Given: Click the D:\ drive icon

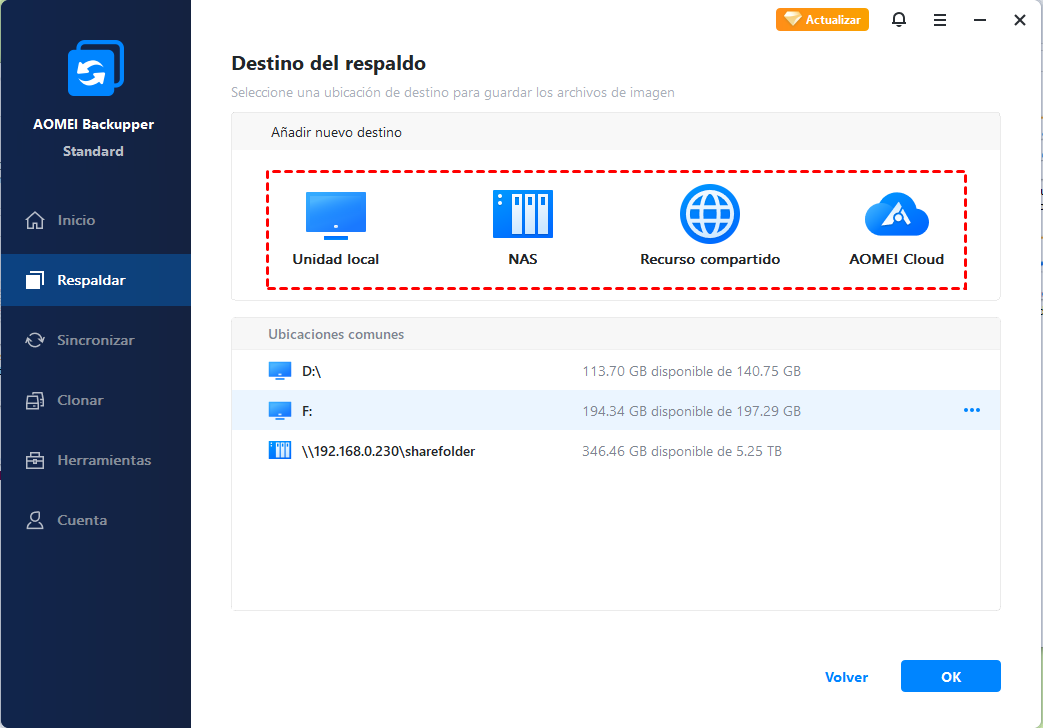Looking at the screenshot, I should pyautogui.click(x=279, y=371).
